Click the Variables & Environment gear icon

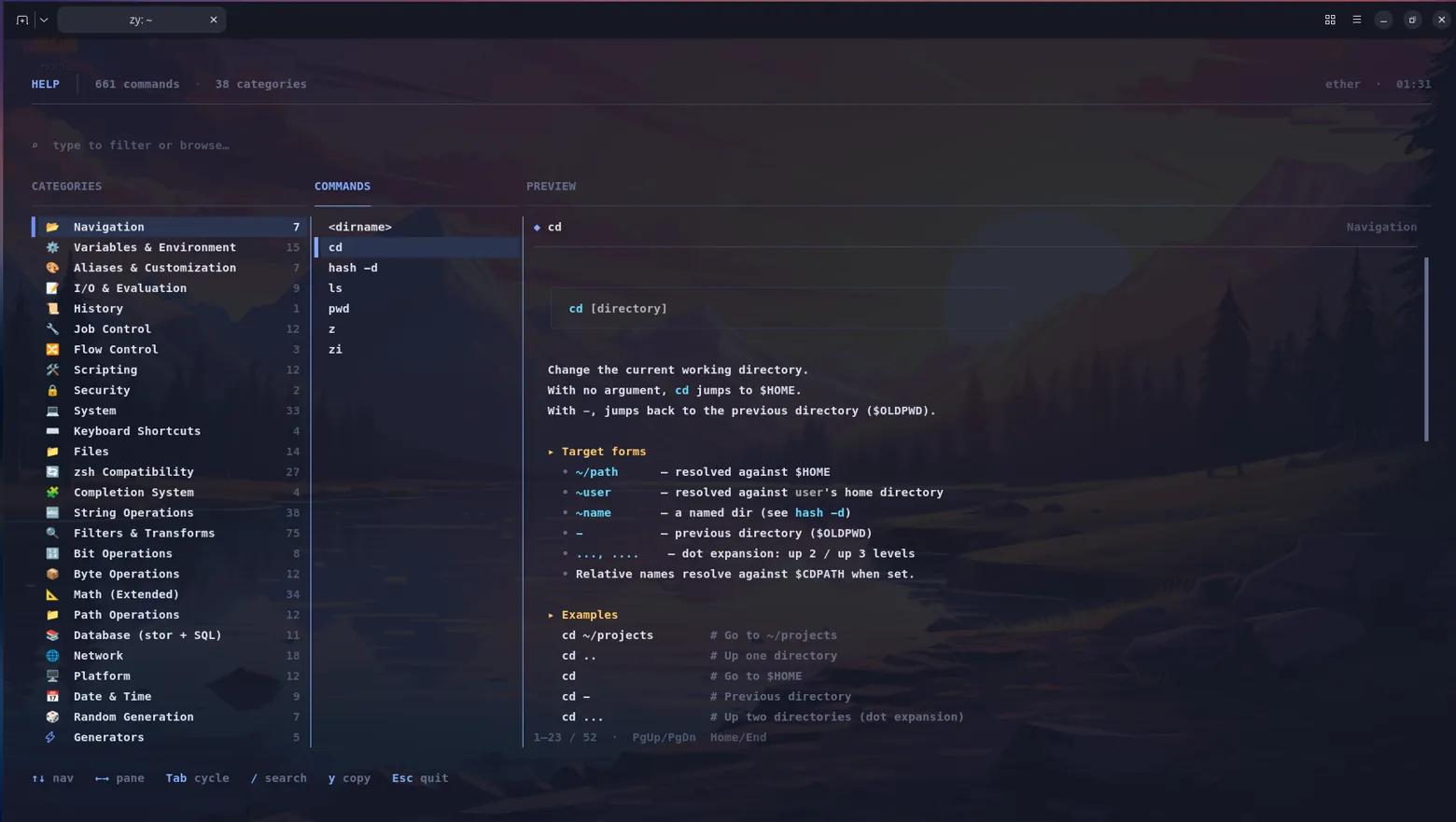click(x=52, y=247)
